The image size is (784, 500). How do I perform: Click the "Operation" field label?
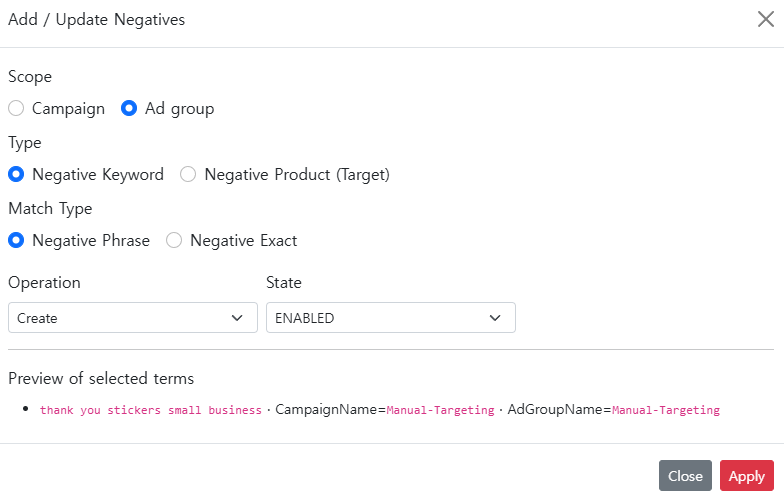(44, 283)
